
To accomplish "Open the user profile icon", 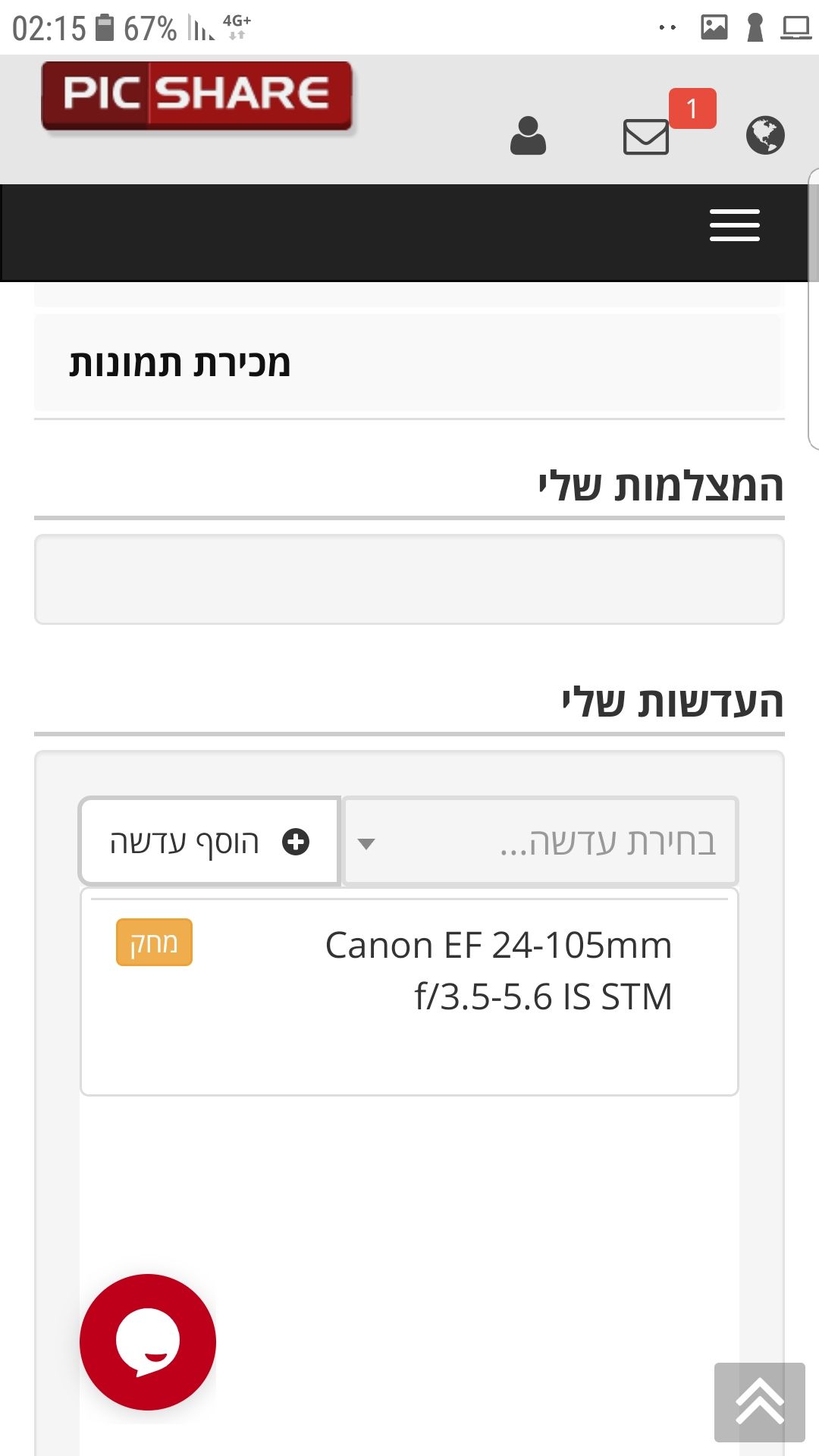I will tap(528, 136).
